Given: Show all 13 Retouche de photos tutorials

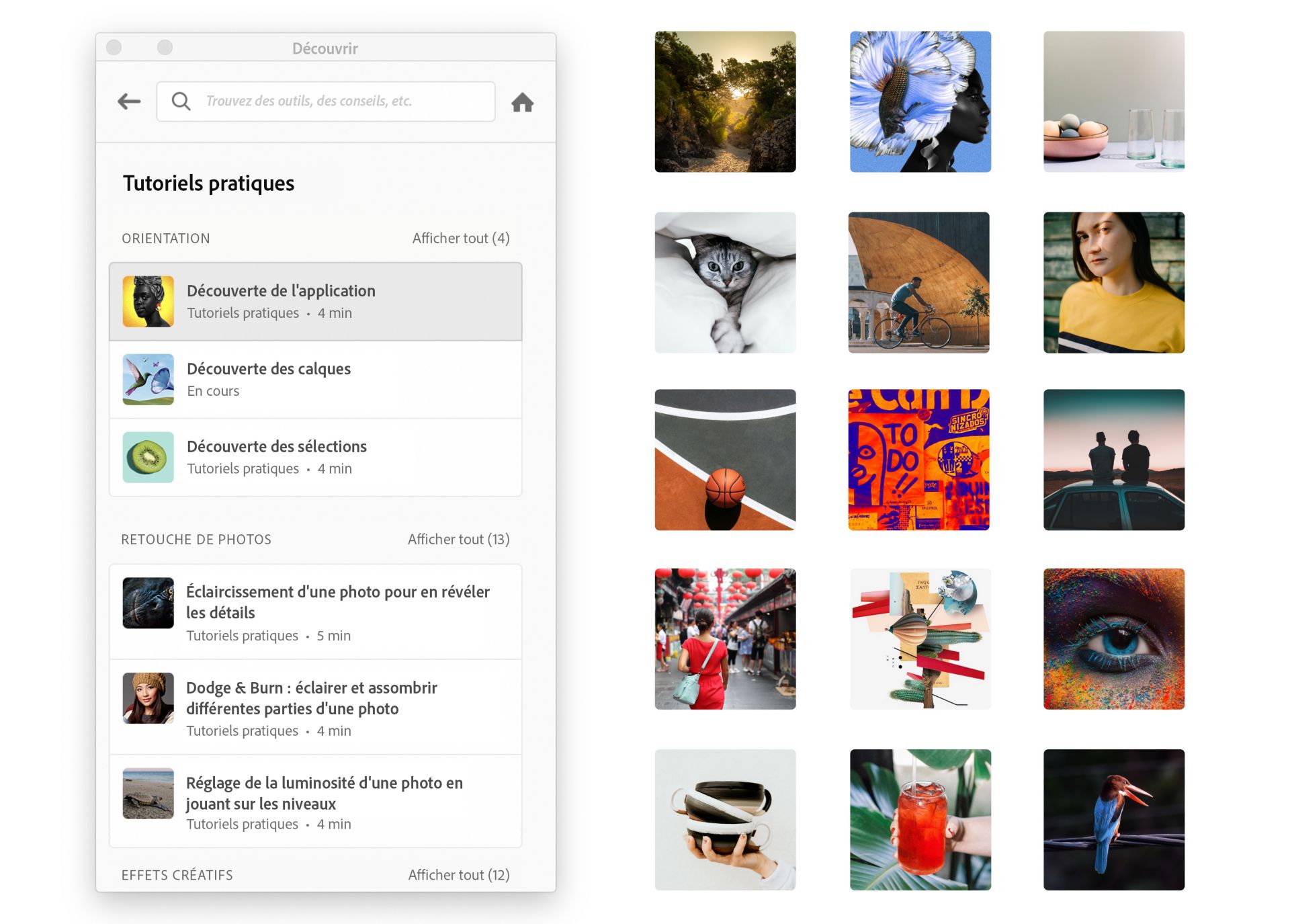Looking at the screenshot, I should [x=458, y=540].
